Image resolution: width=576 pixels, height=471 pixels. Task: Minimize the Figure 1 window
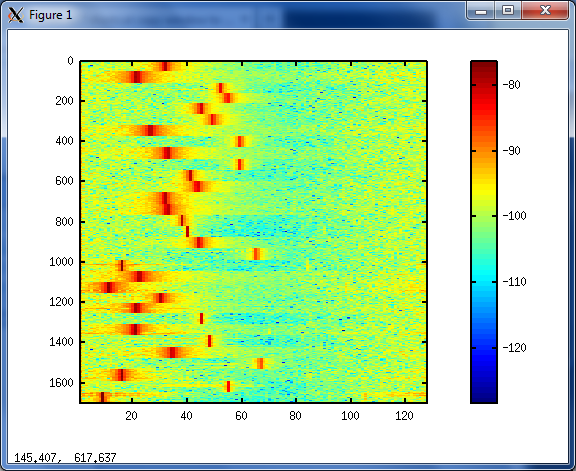tap(480, 11)
